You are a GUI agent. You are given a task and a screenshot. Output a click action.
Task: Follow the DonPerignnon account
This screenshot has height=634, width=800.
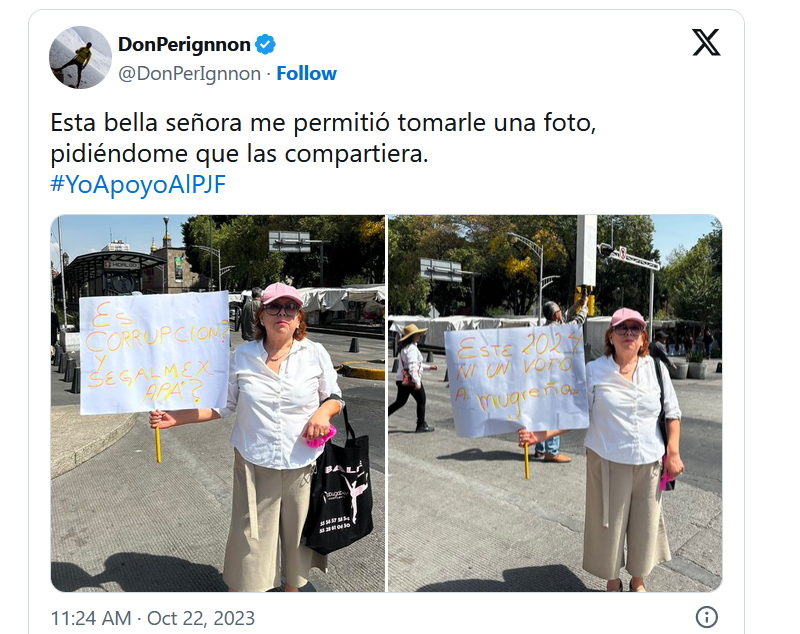point(306,73)
